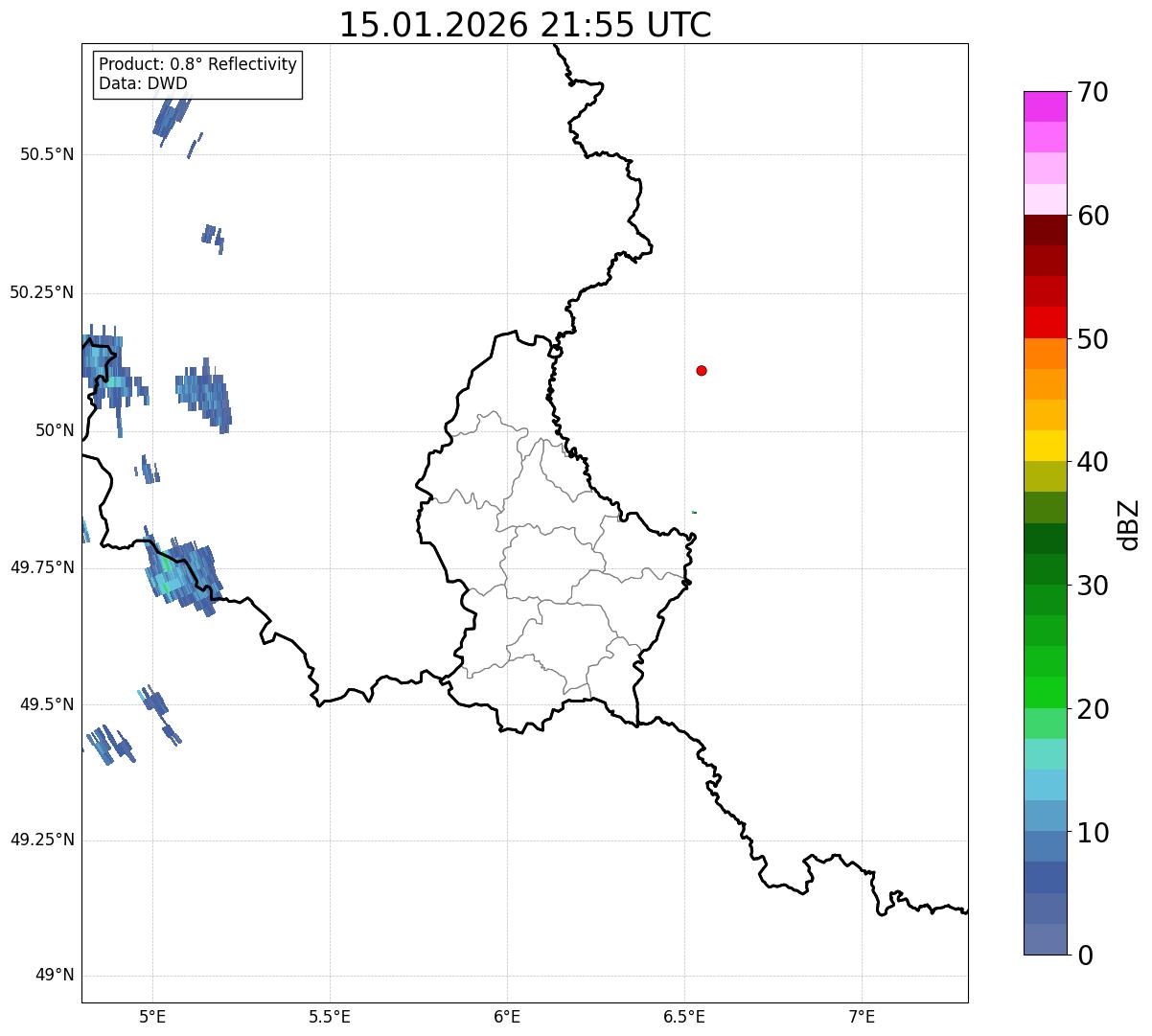
Task: Click the orange colorbar segment below 50
Action: tap(1045, 354)
